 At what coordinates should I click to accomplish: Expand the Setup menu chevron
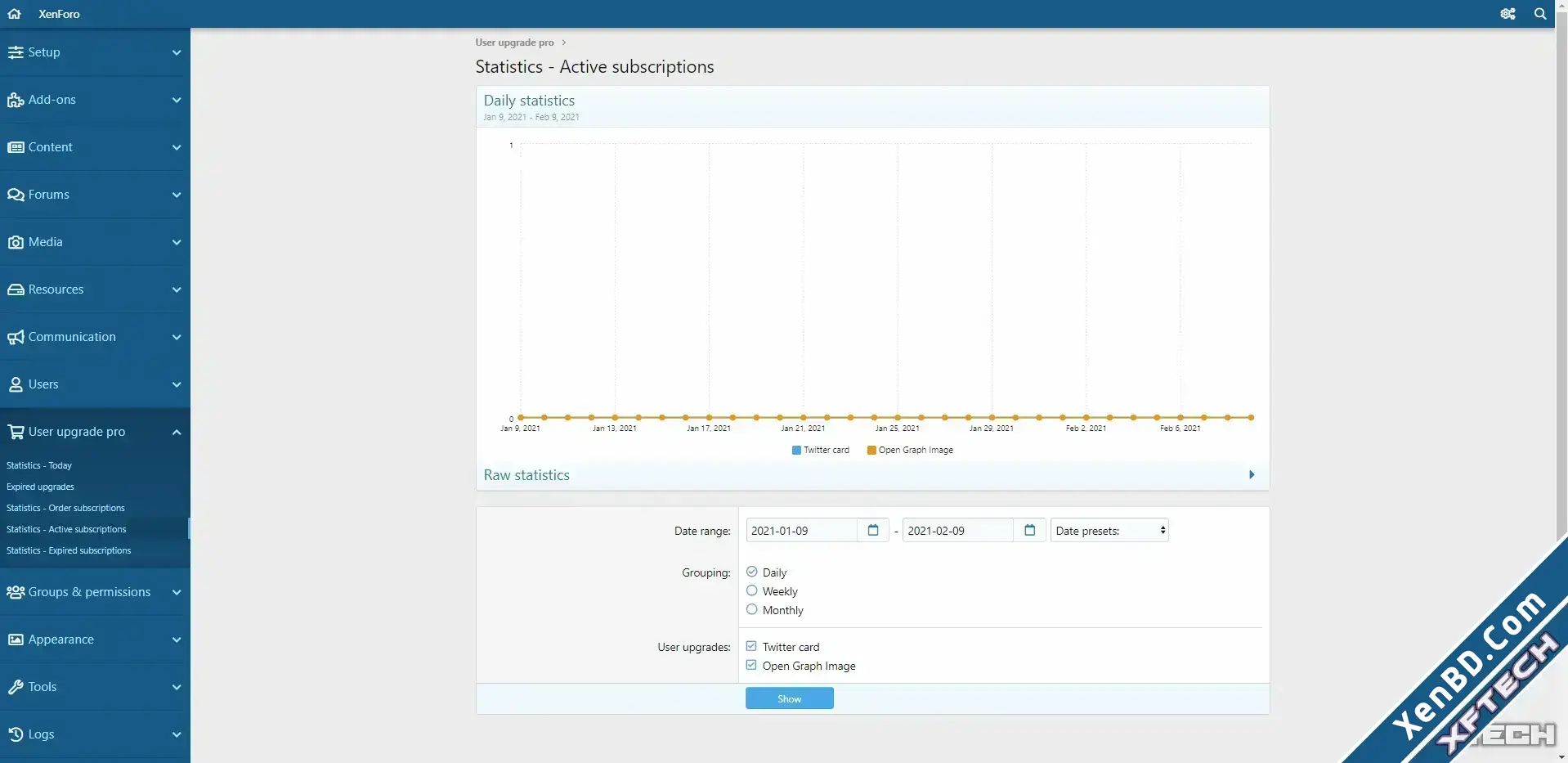click(x=177, y=52)
